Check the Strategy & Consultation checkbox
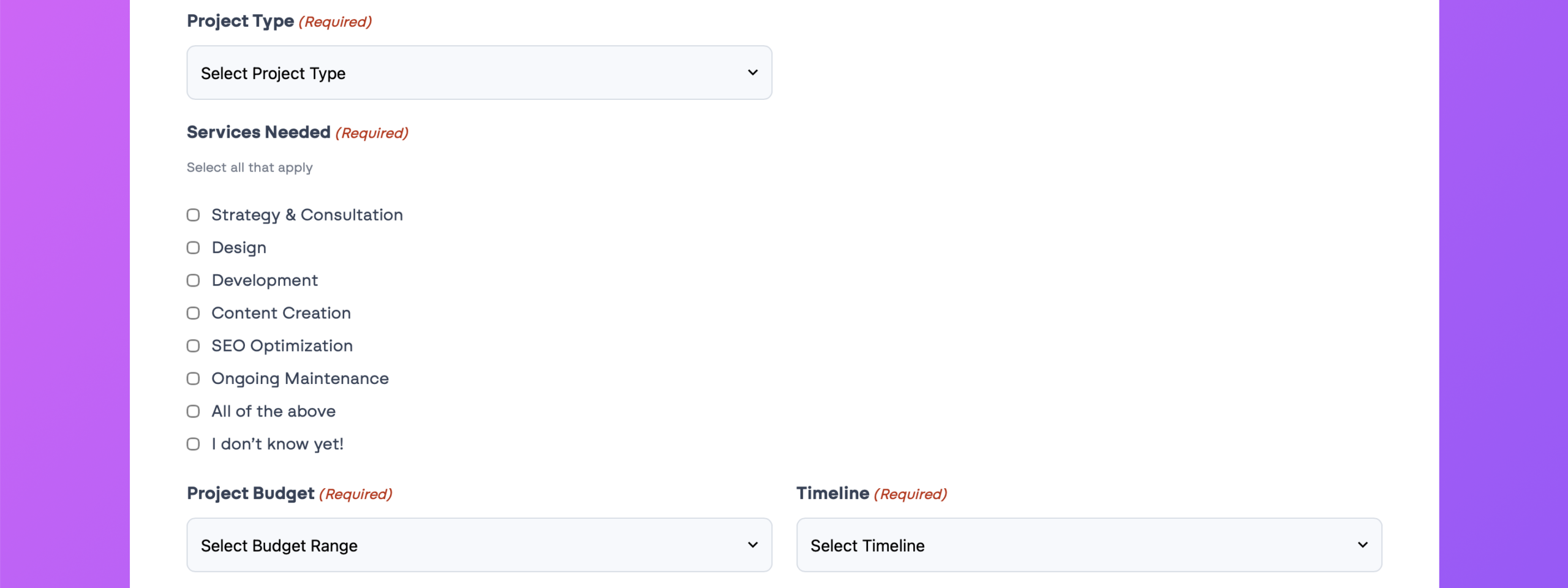This screenshot has width=1568, height=588. click(x=194, y=215)
